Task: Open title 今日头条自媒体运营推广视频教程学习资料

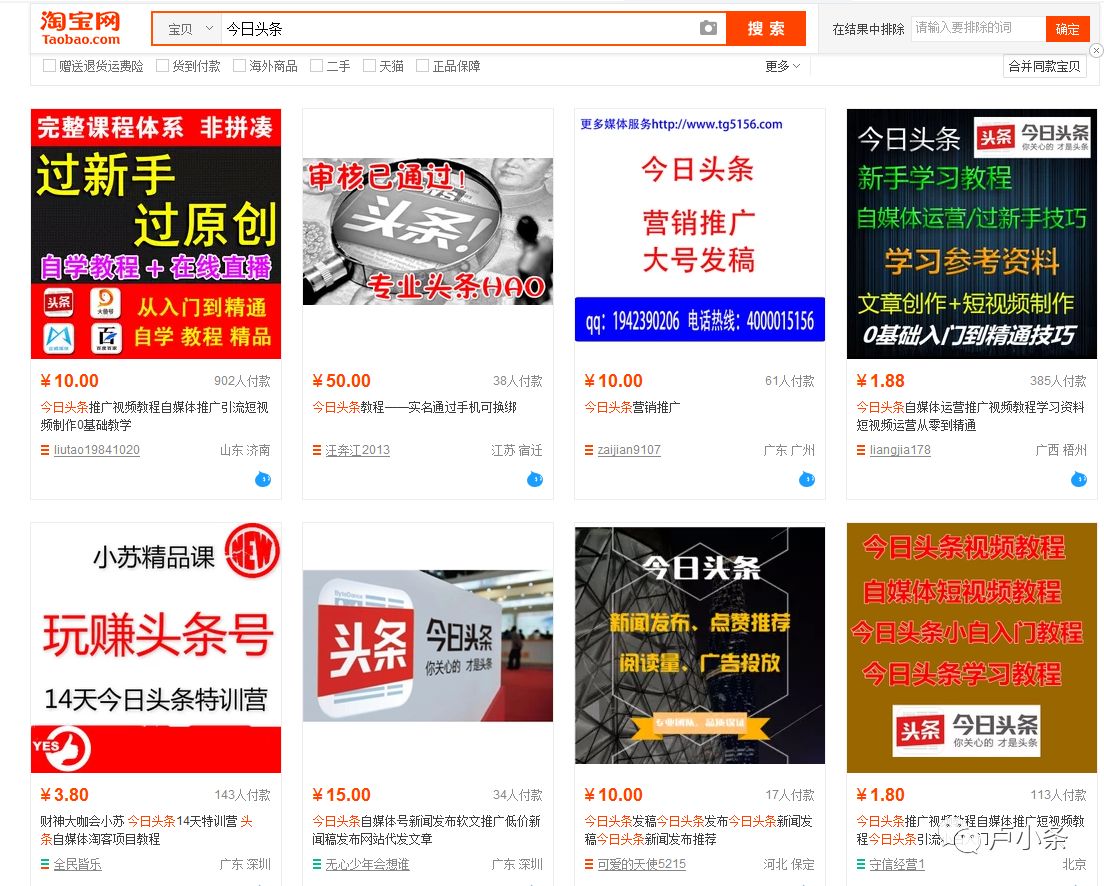Action: [x=970, y=416]
